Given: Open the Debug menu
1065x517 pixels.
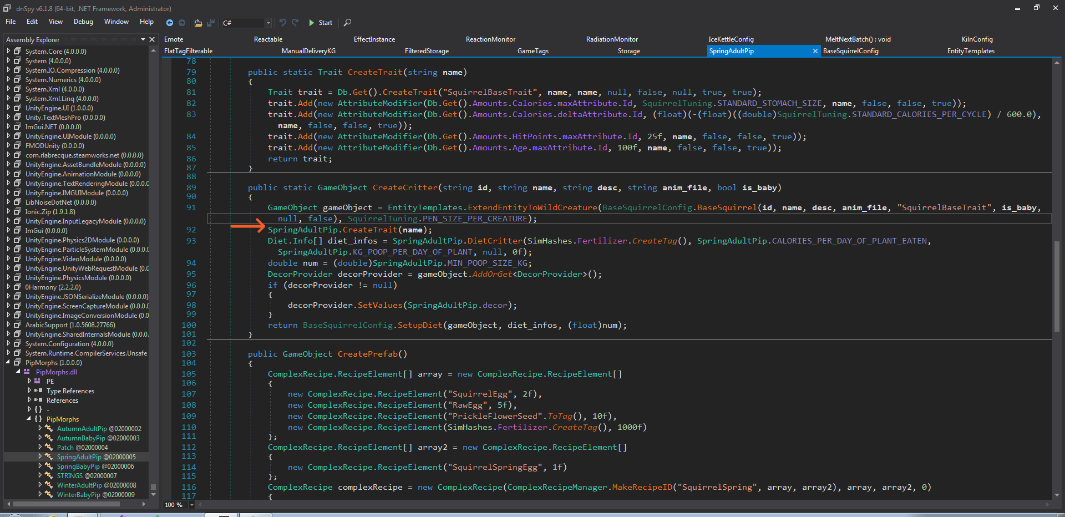Looking at the screenshot, I should pyautogui.click(x=84, y=21).
